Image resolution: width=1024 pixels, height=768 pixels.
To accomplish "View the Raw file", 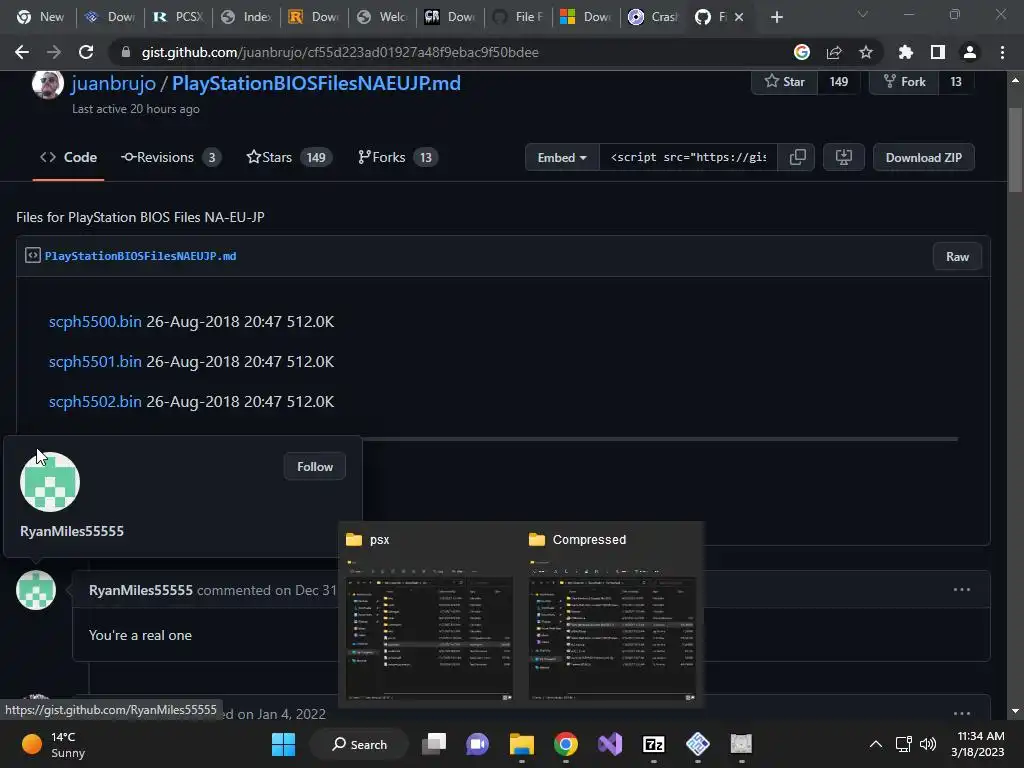I will pos(957,257).
